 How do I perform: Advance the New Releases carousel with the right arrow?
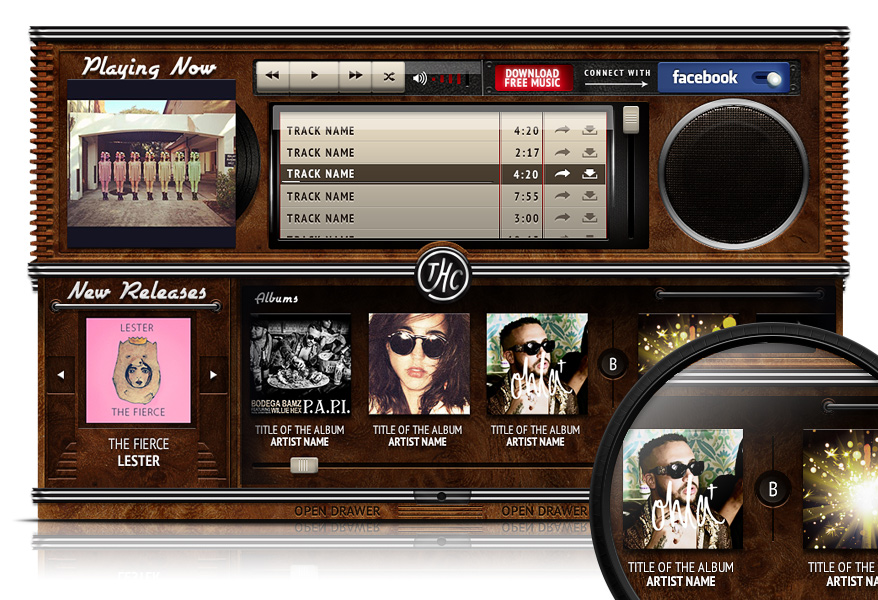[x=213, y=373]
